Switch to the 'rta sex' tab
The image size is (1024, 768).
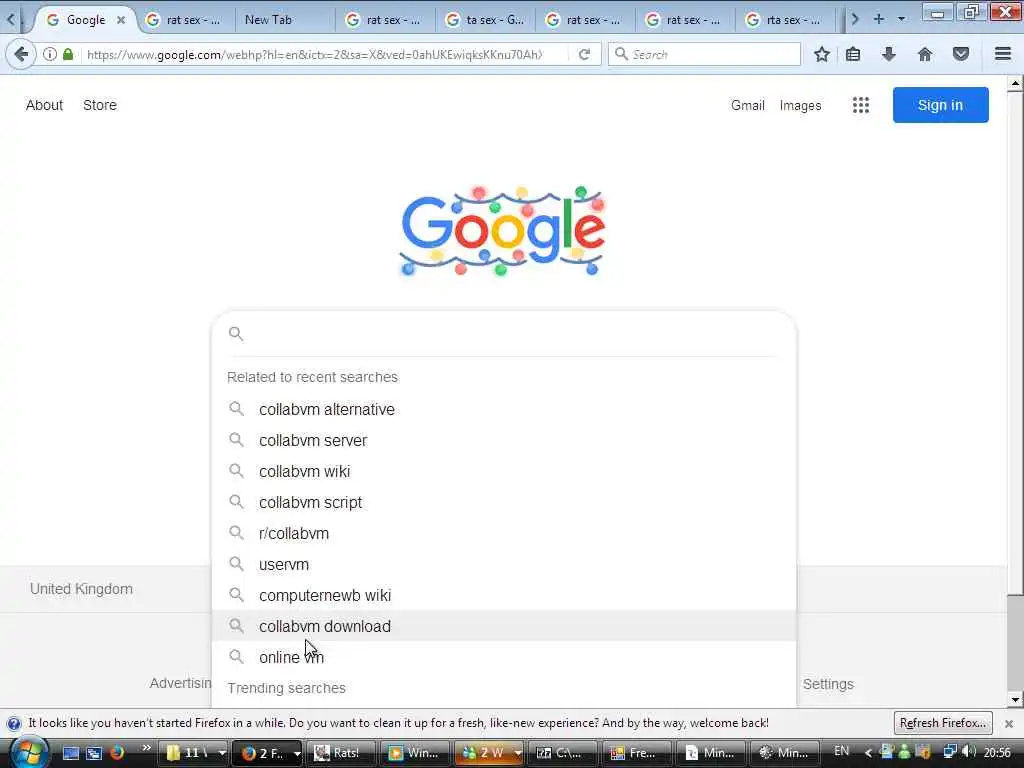(786, 20)
